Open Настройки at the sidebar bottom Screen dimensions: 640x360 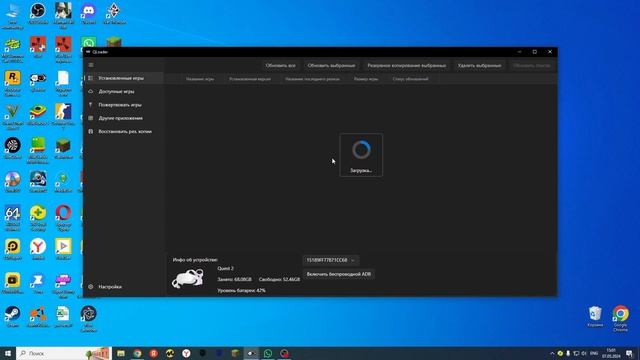[123, 287]
